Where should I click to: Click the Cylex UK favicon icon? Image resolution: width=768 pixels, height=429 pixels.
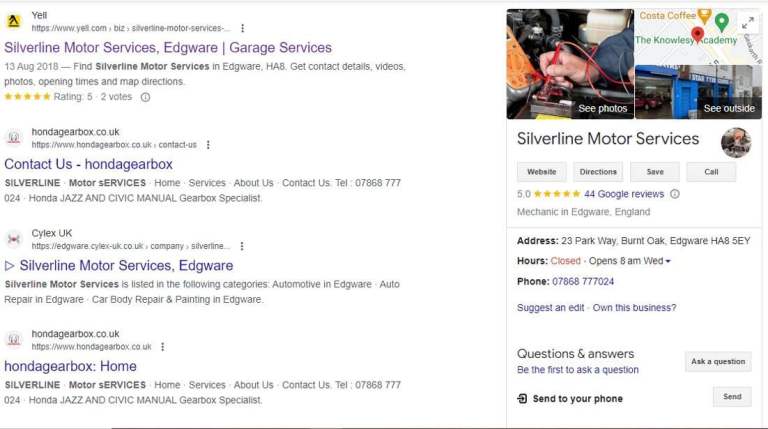tap(14, 239)
